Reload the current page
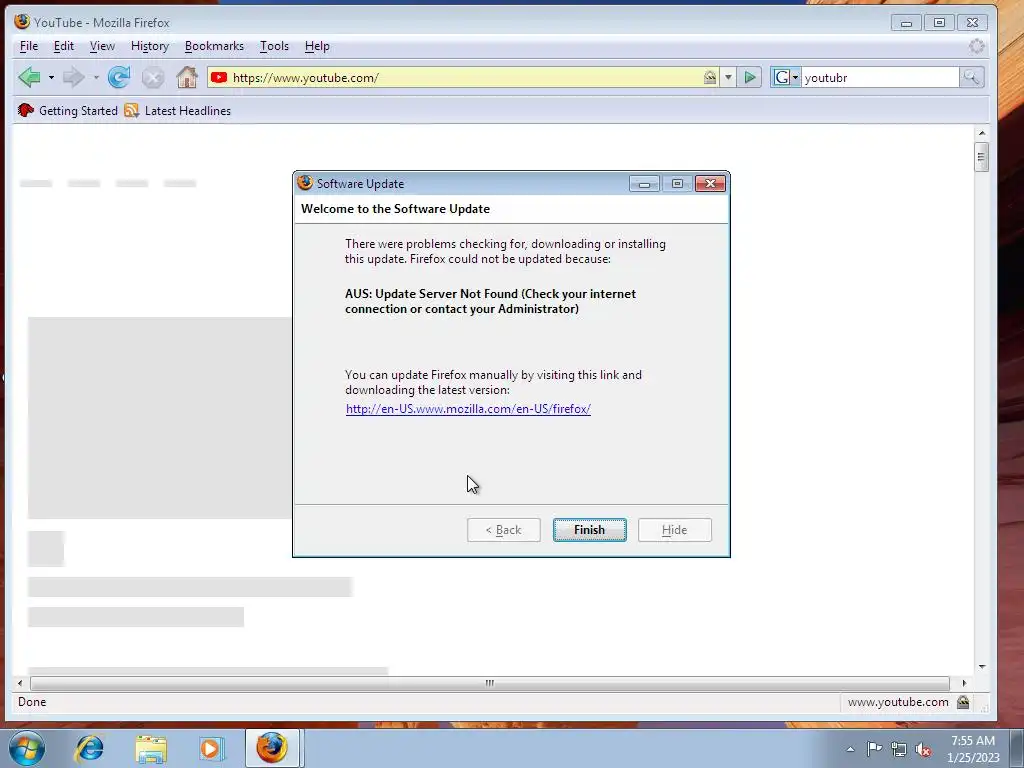 pyautogui.click(x=119, y=78)
